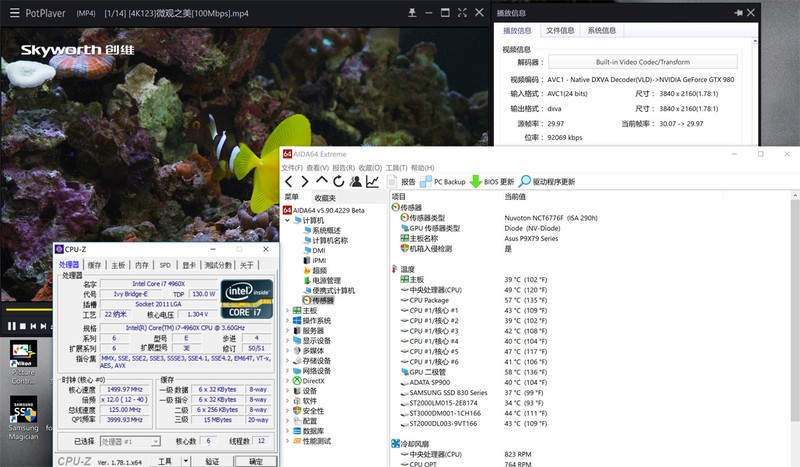Click the PotPlayer yellow seek bar

coord(28,311)
